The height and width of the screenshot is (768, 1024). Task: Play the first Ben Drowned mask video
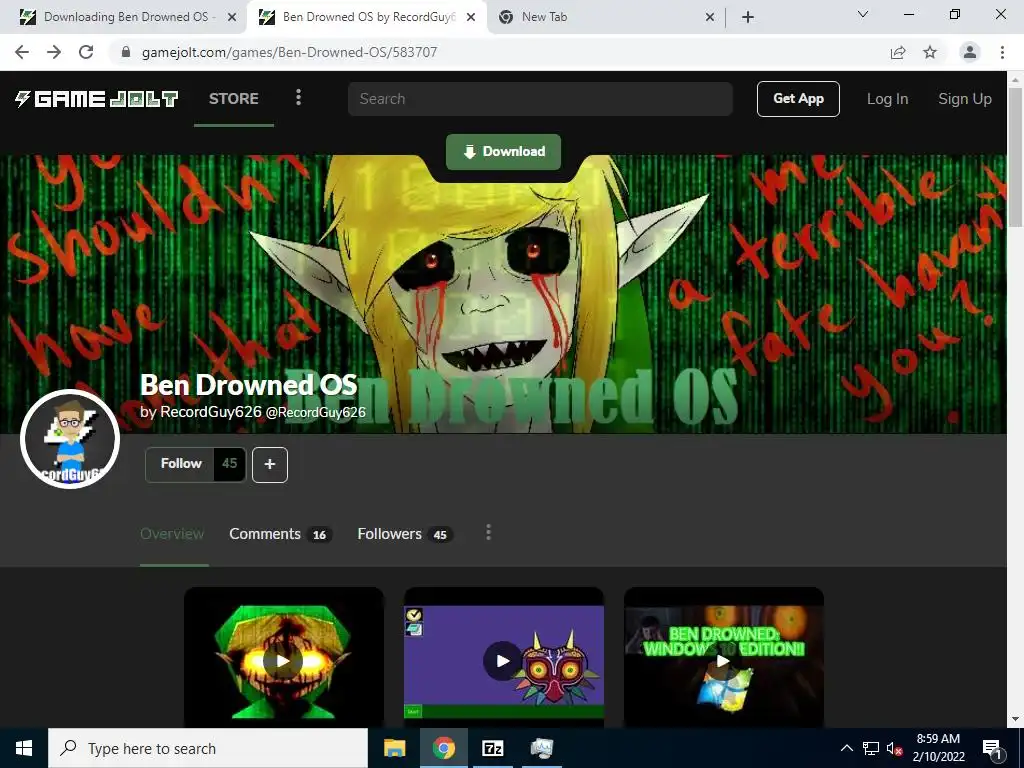pos(283,661)
